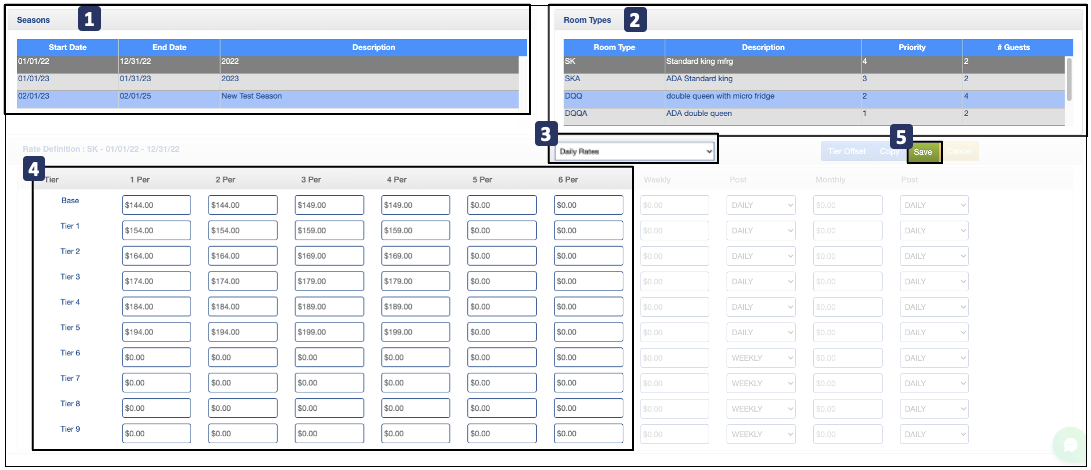Click the Tier 9 6 Per rate field

tap(588, 434)
